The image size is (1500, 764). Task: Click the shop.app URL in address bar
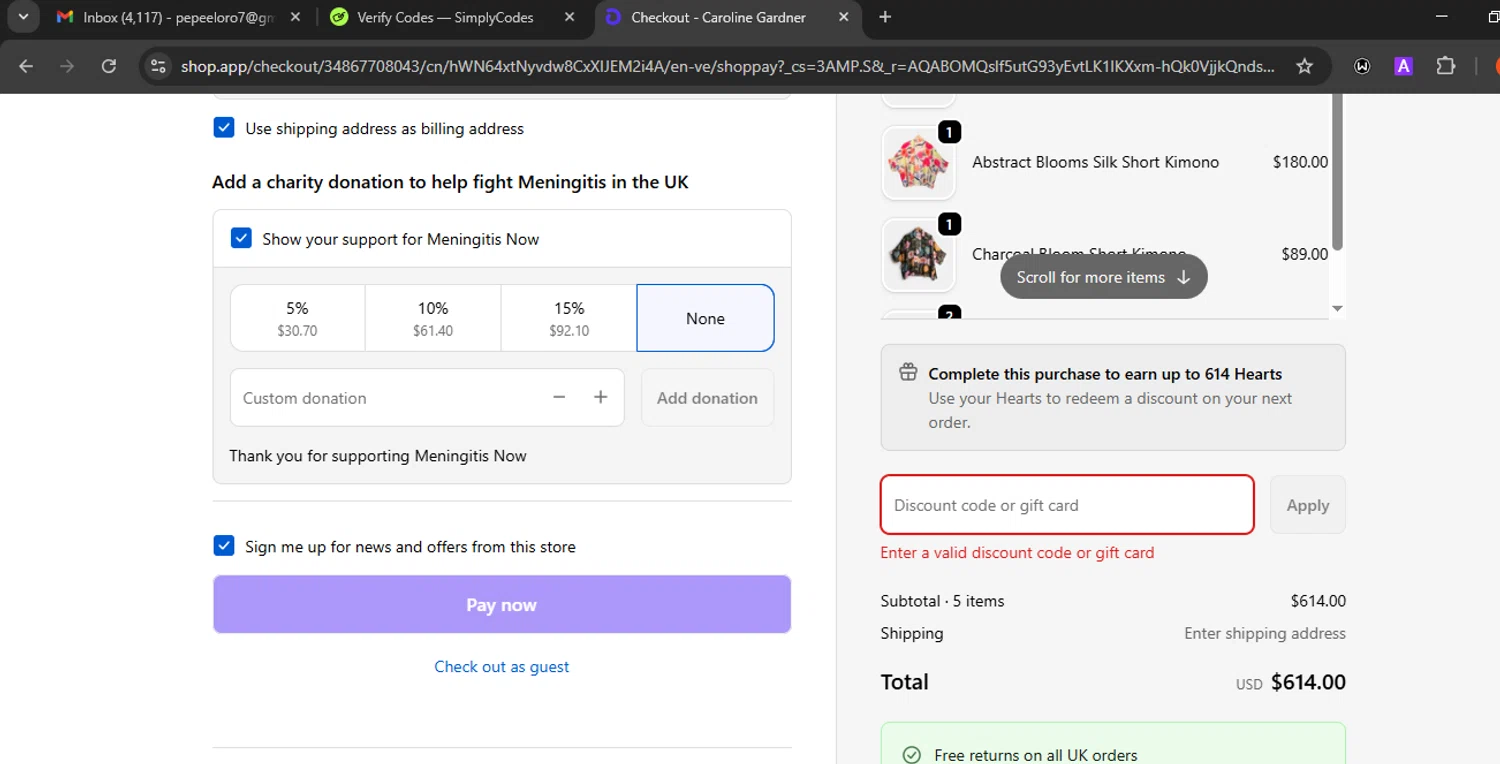click(727, 67)
